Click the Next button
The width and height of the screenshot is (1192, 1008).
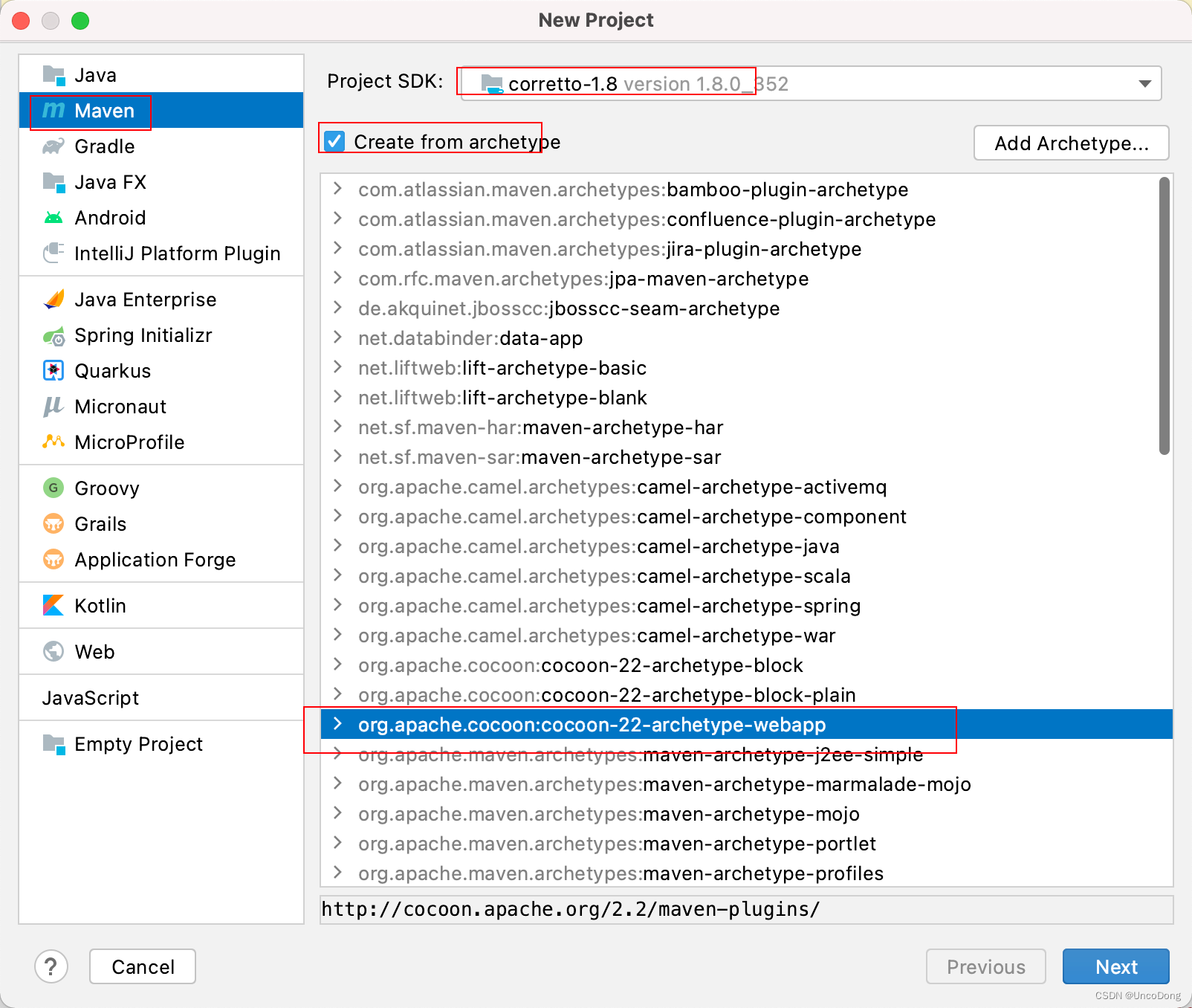1116,966
